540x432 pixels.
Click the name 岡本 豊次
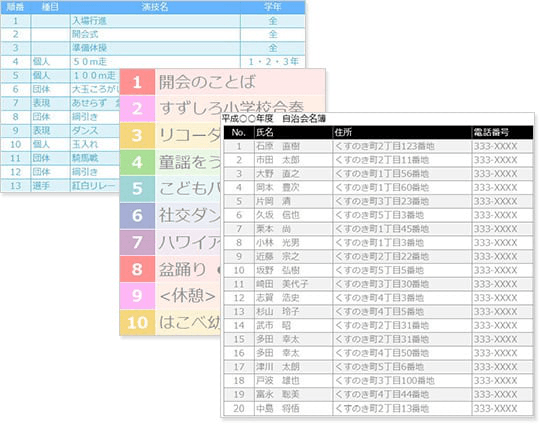pyautogui.click(x=278, y=188)
